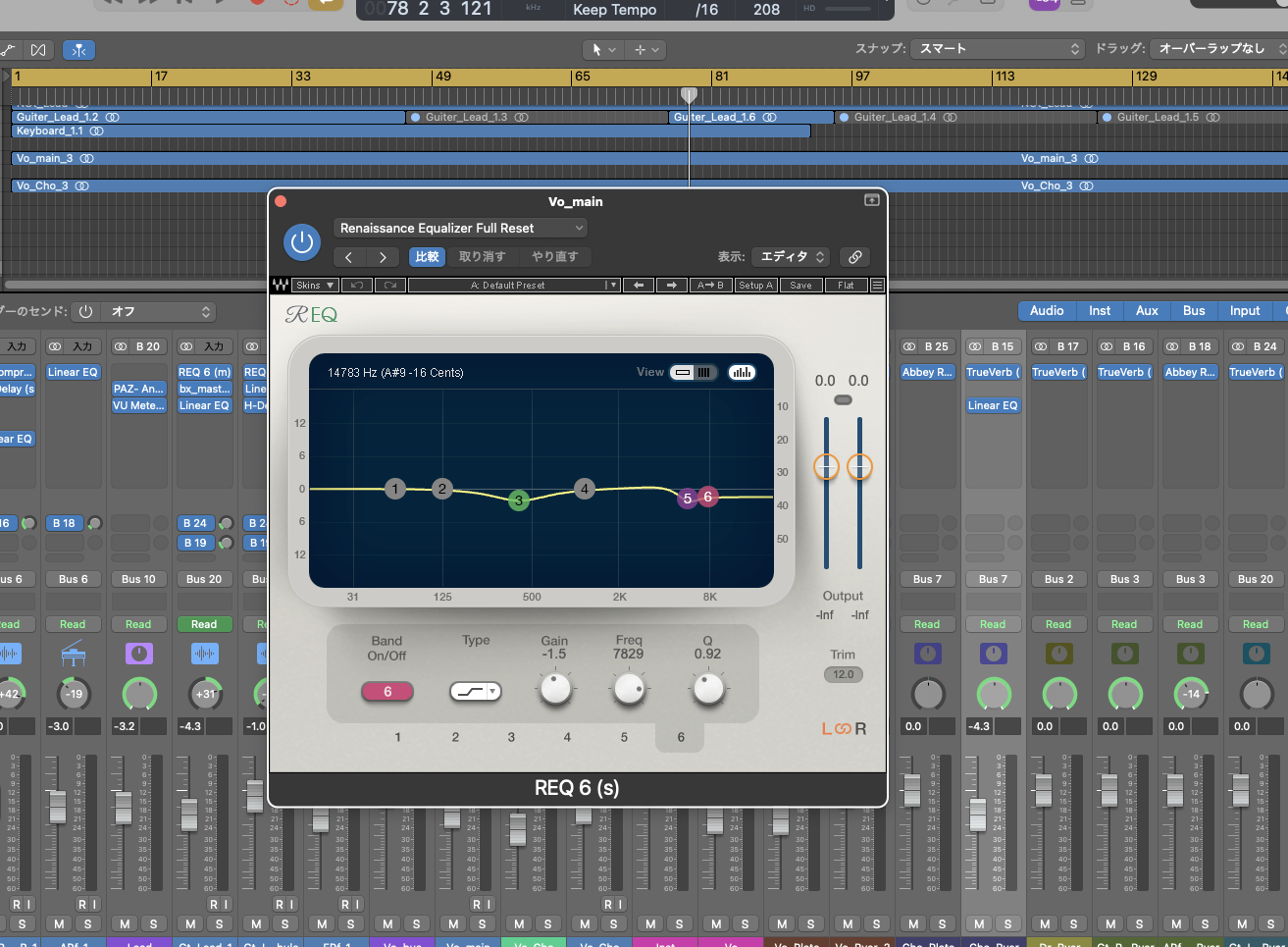Go to previous plugin preset arrow

coord(349,257)
